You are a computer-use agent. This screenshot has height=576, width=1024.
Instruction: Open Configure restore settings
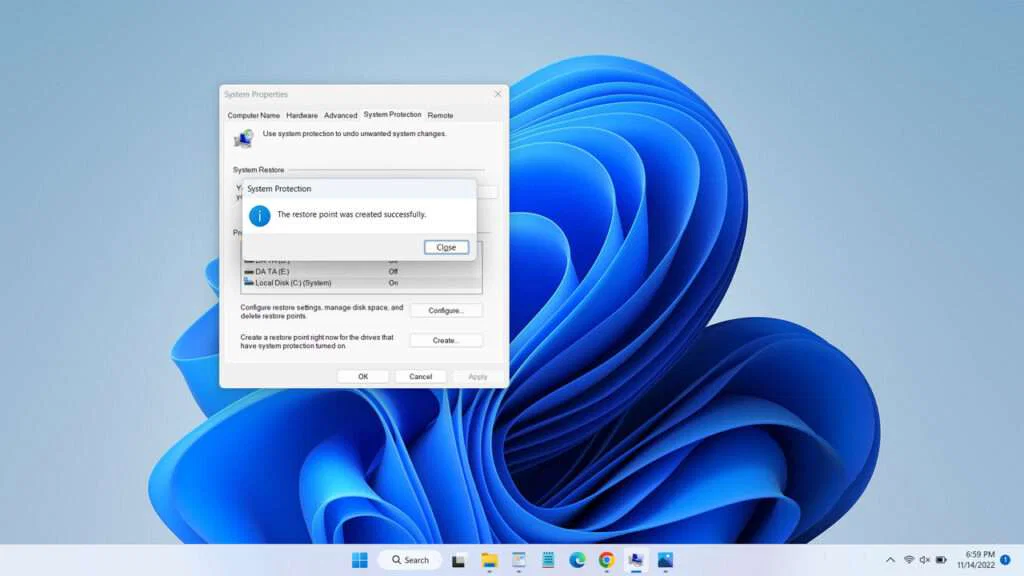(445, 310)
